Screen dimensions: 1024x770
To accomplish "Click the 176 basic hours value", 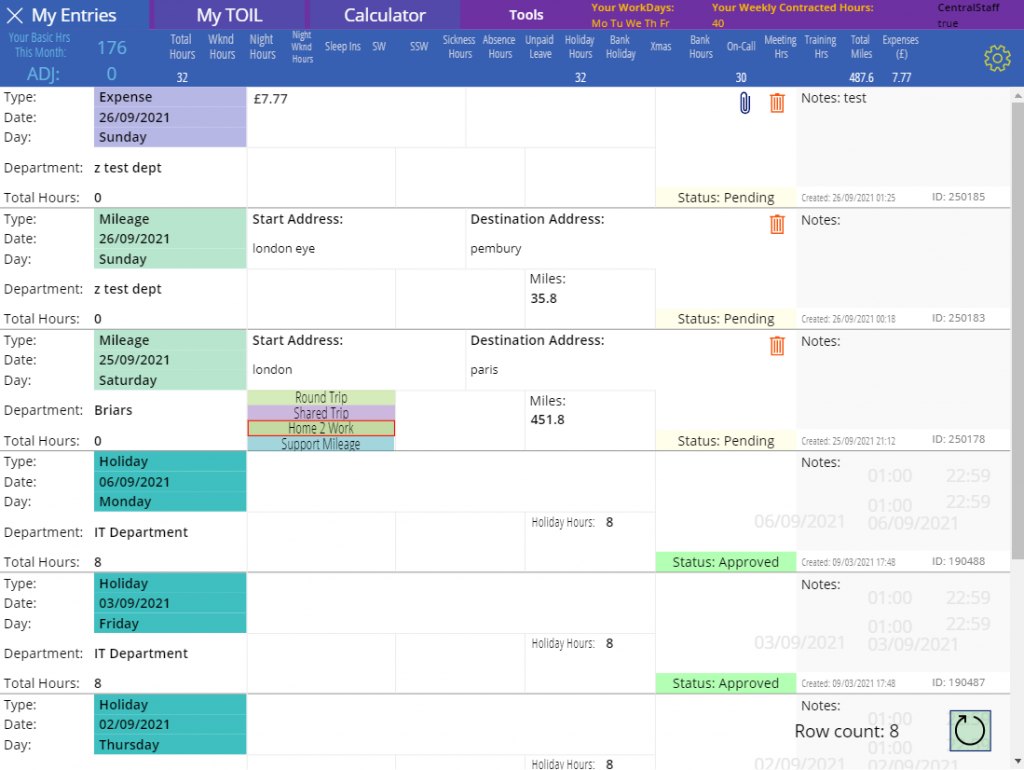I will coord(112,48).
